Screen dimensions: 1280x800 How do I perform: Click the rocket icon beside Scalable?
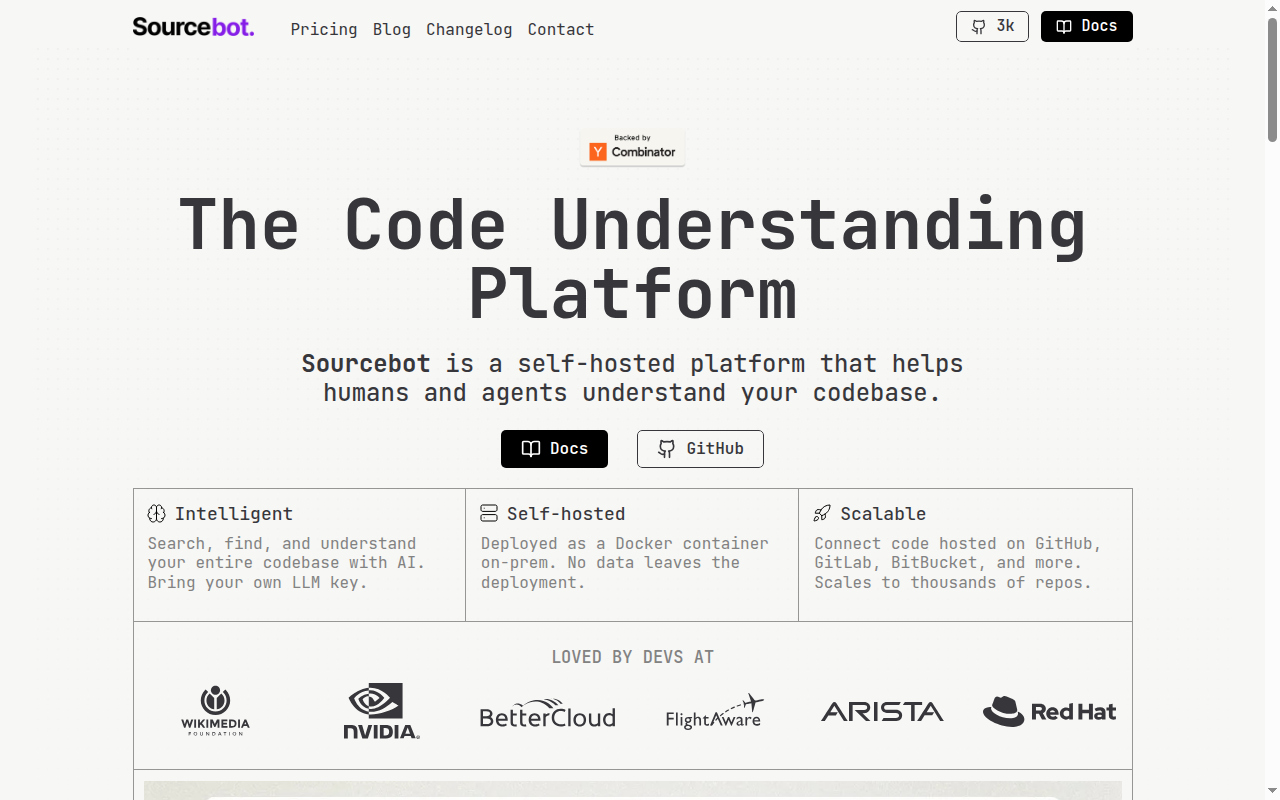point(822,514)
